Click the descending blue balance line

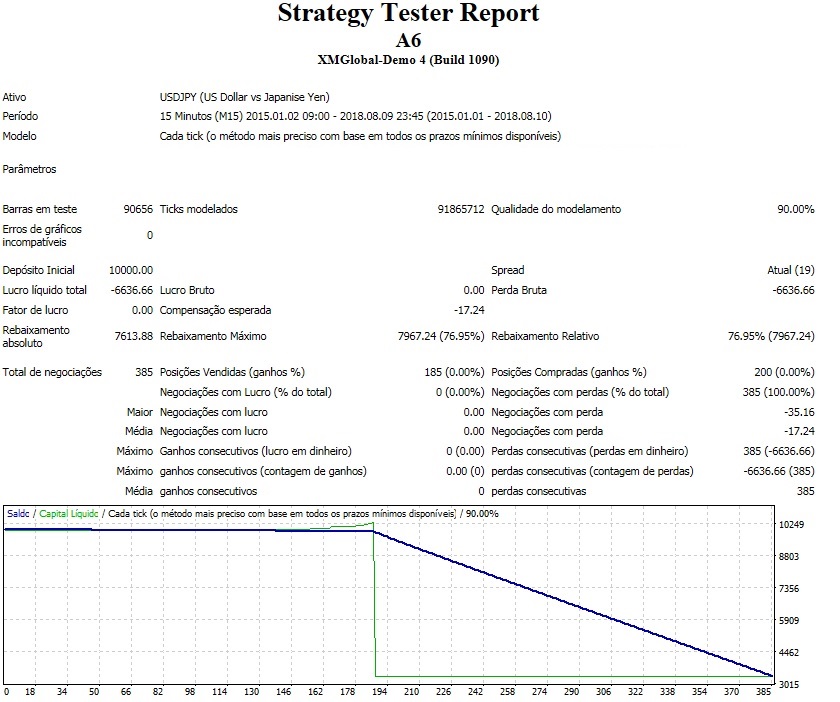(x=571, y=604)
